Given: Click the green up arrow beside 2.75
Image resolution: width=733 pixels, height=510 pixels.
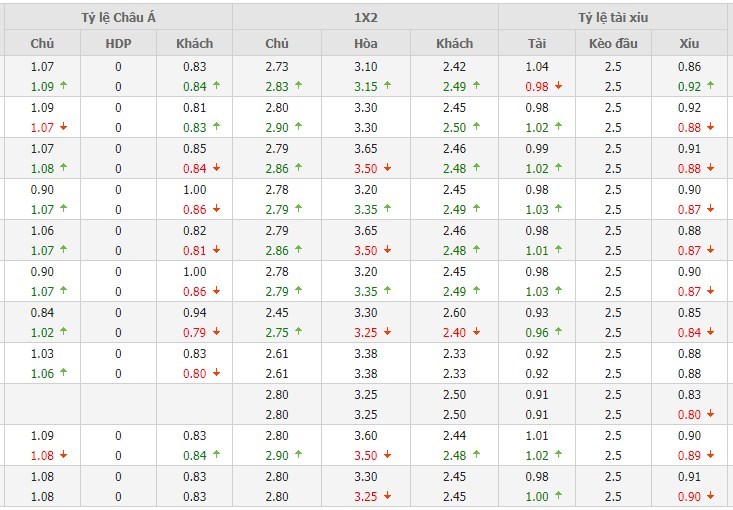Looking at the screenshot, I should pos(298,331).
